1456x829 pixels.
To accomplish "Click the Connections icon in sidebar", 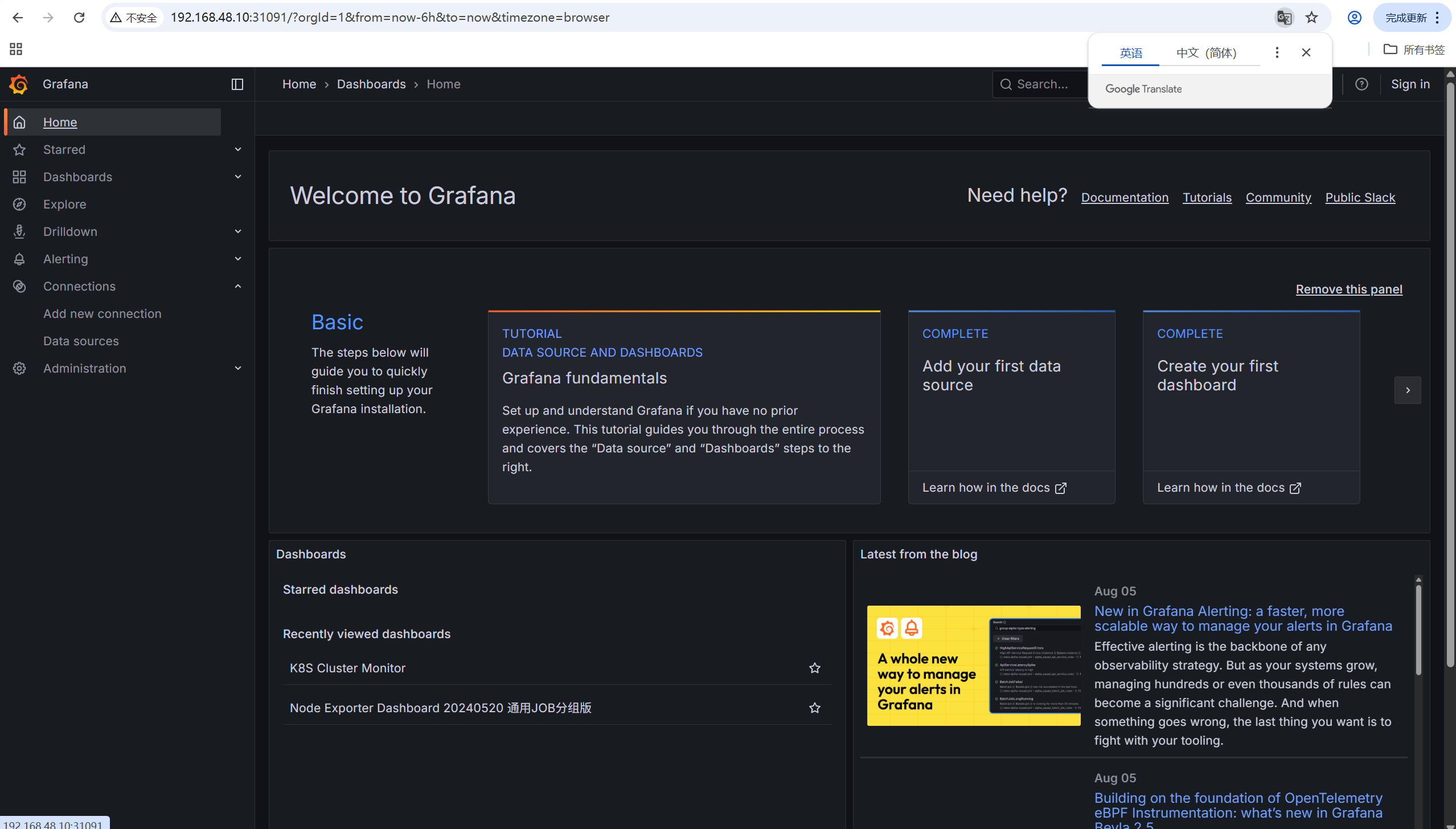I will [x=19, y=286].
